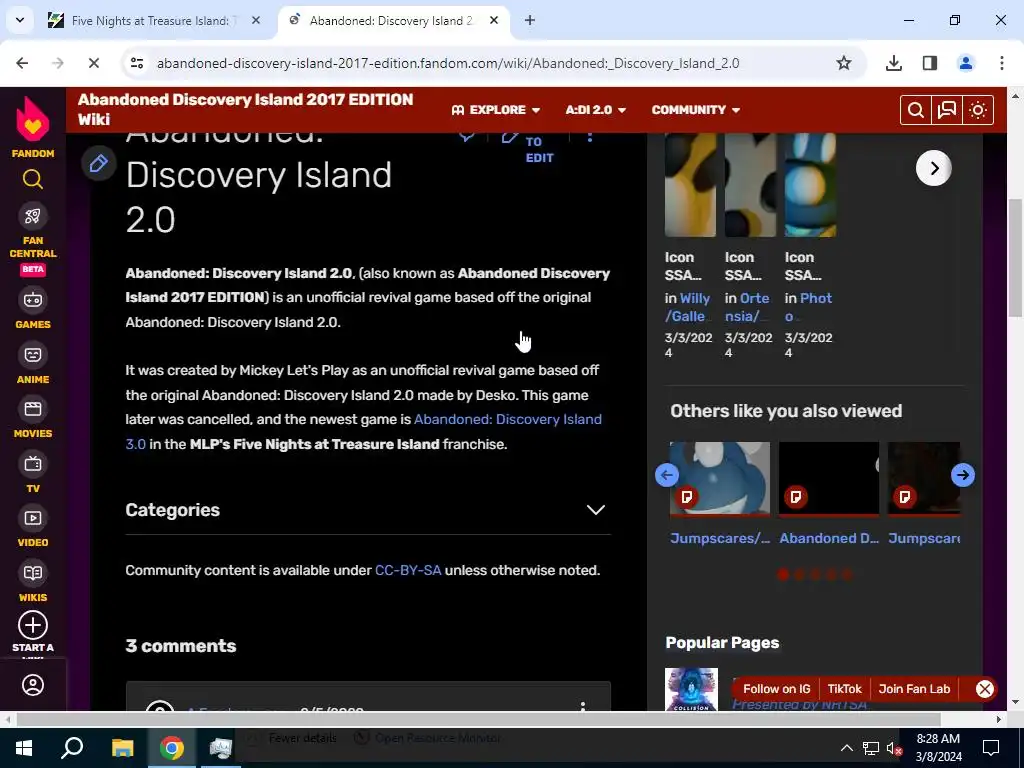Open File Explorer from taskbar
Screen dimensions: 1024x768
[x=122, y=748]
